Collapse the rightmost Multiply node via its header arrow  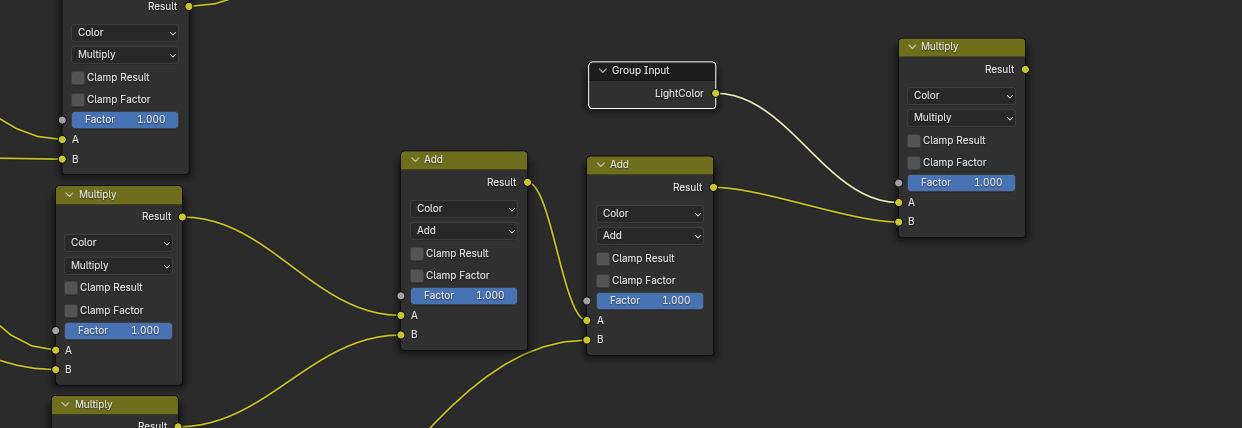coord(911,47)
